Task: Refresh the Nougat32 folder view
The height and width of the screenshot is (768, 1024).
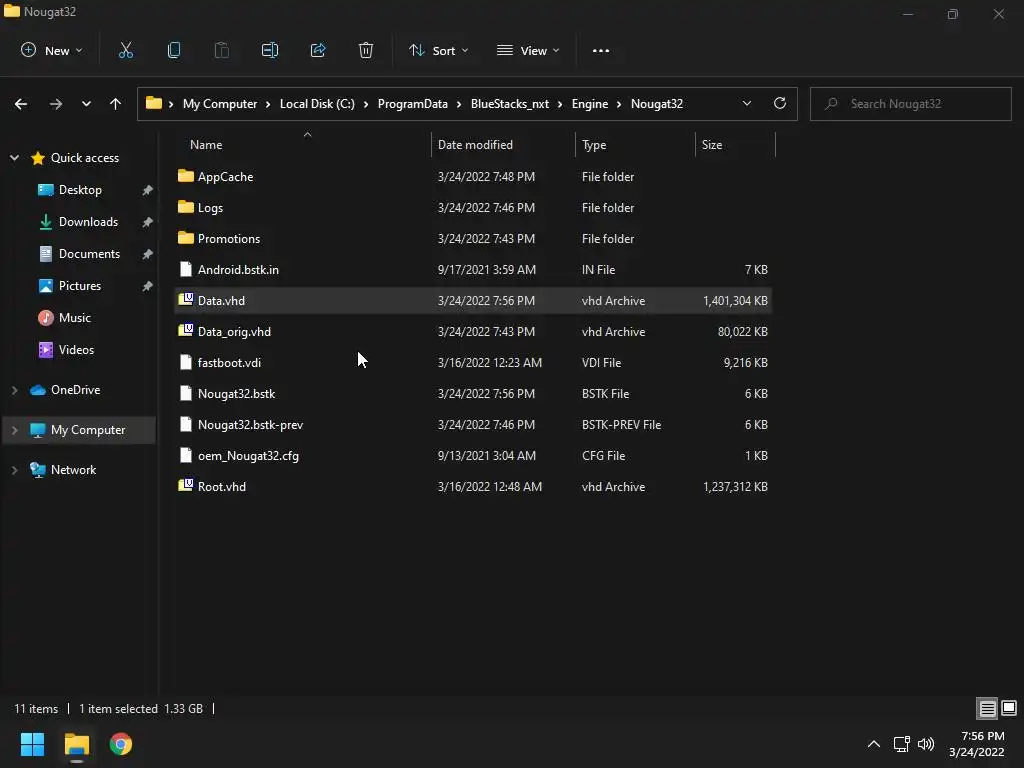Action: (x=780, y=103)
